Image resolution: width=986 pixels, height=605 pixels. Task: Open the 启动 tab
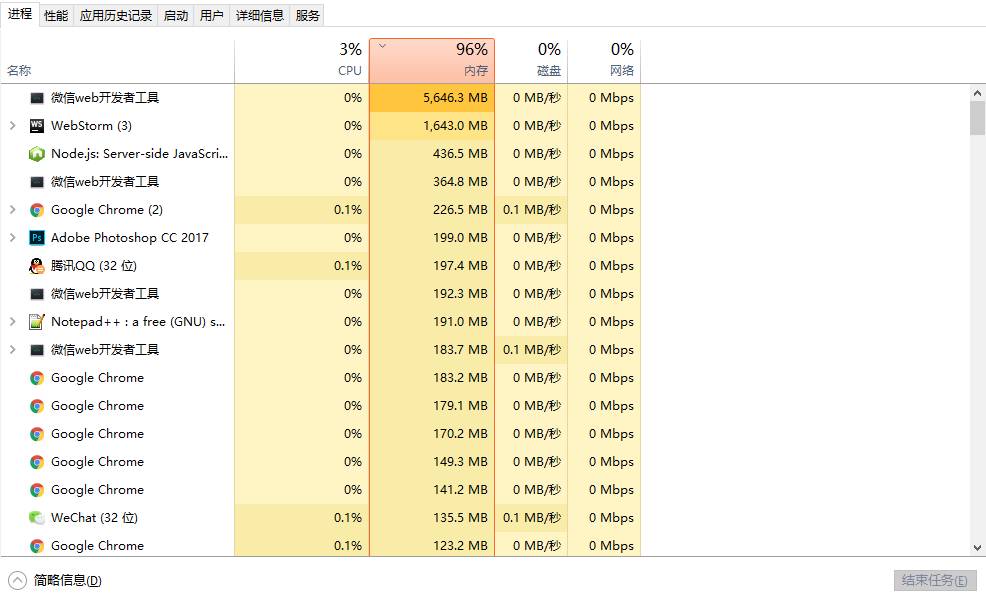[176, 15]
